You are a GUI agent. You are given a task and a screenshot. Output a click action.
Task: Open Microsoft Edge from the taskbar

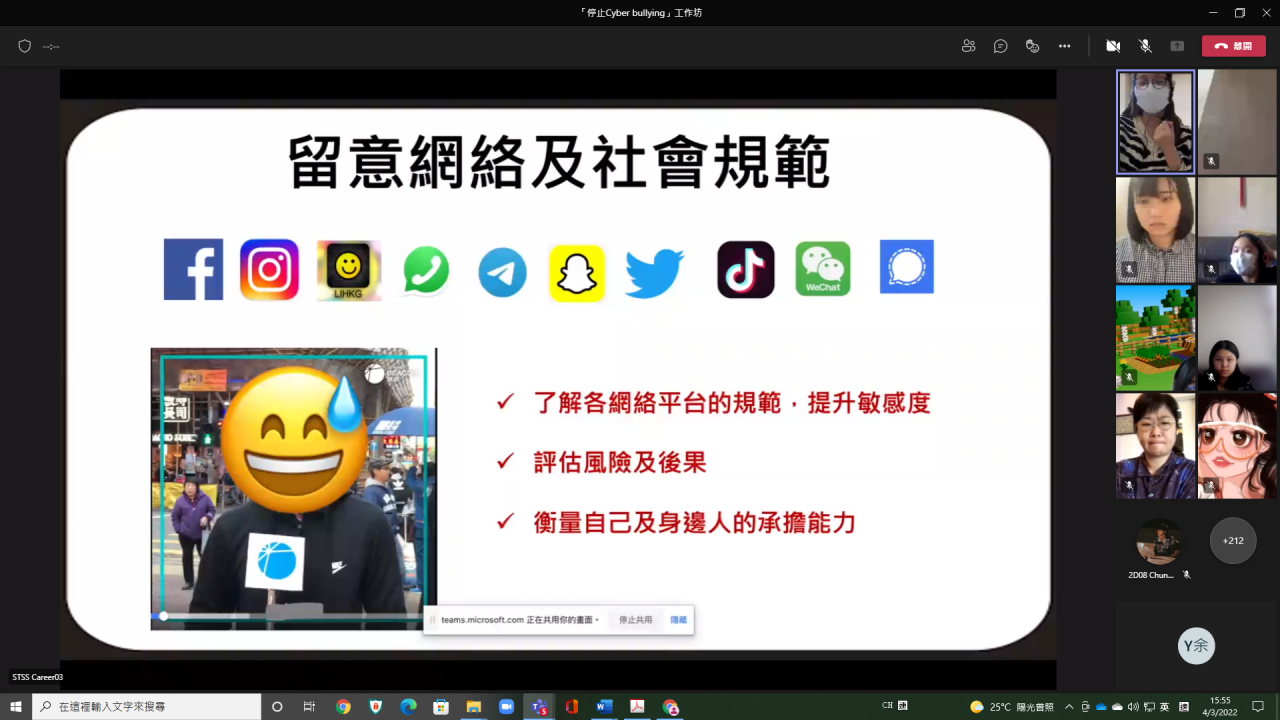(408, 706)
